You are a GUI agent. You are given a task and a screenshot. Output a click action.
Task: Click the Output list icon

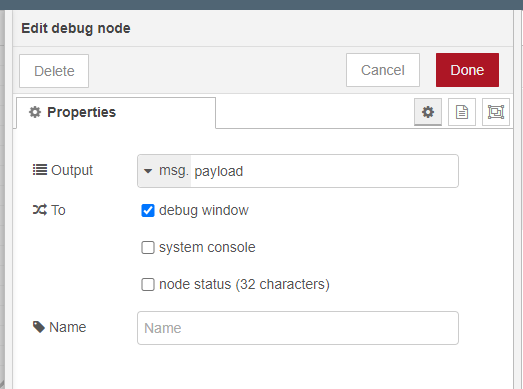click(x=40, y=170)
